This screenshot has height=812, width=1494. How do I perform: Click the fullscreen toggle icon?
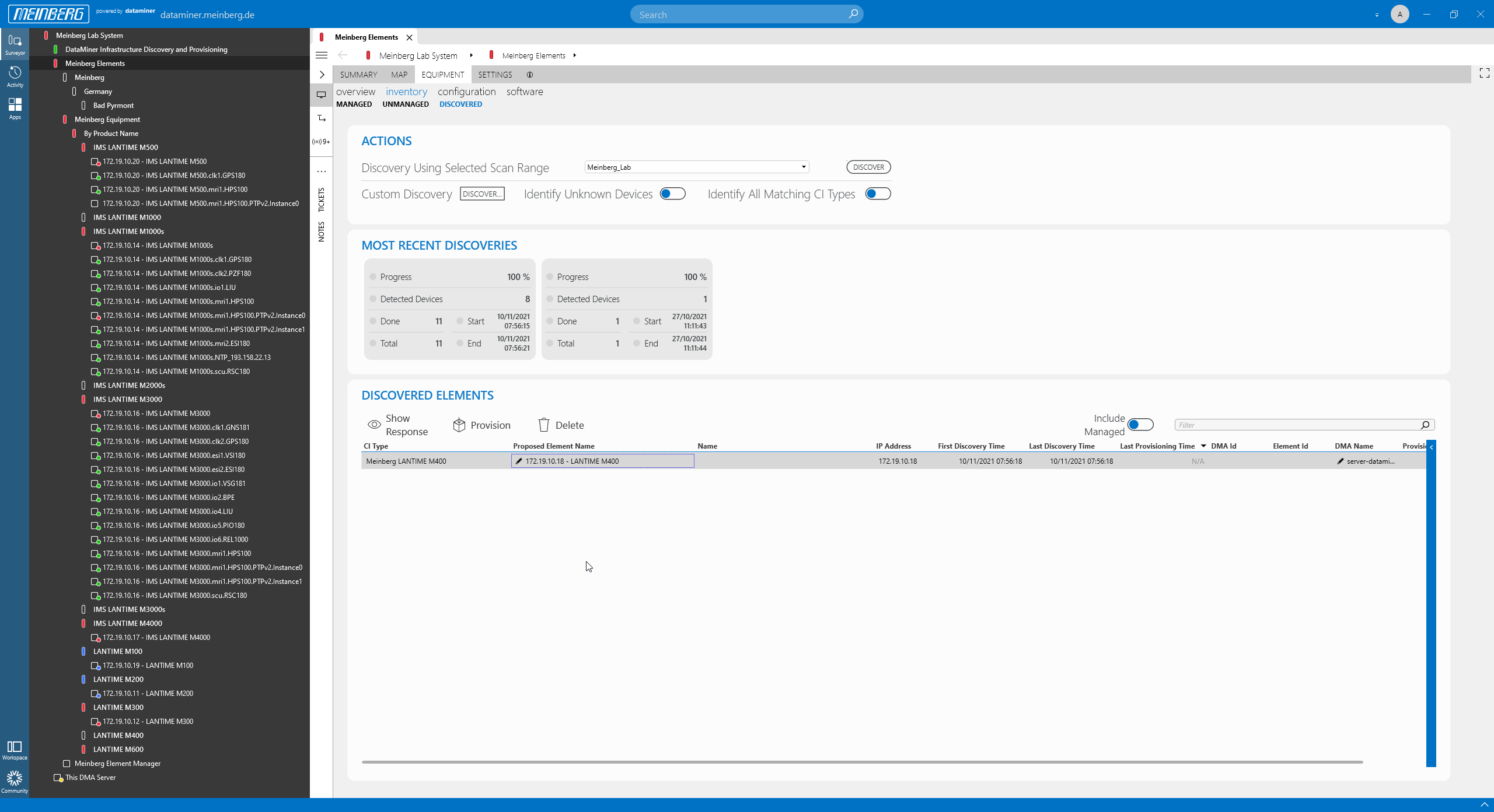tap(1484, 73)
